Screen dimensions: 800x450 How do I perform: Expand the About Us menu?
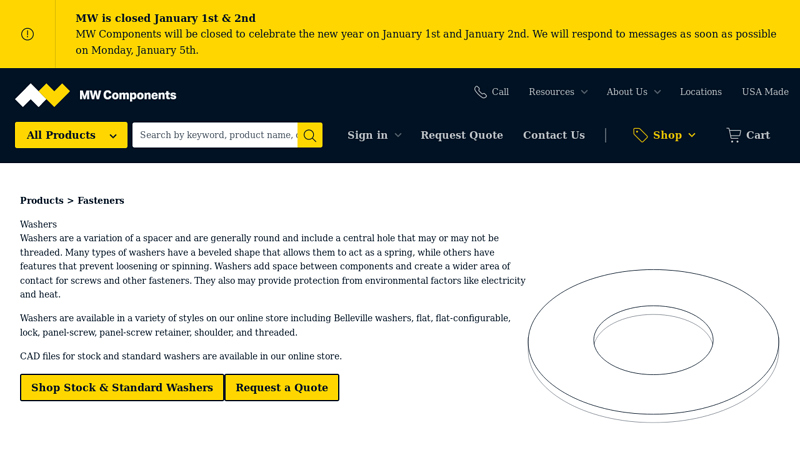633,92
